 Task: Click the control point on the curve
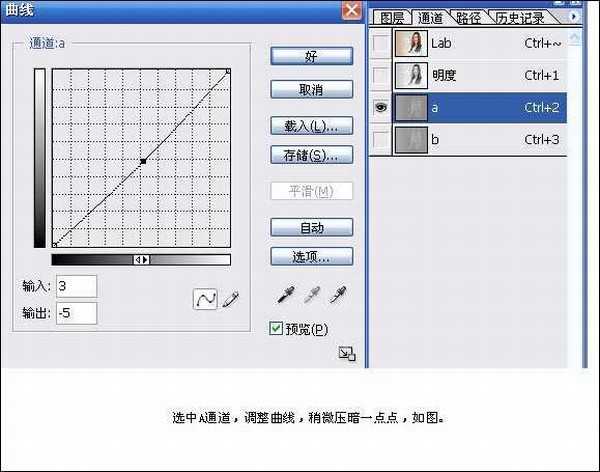(x=143, y=160)
